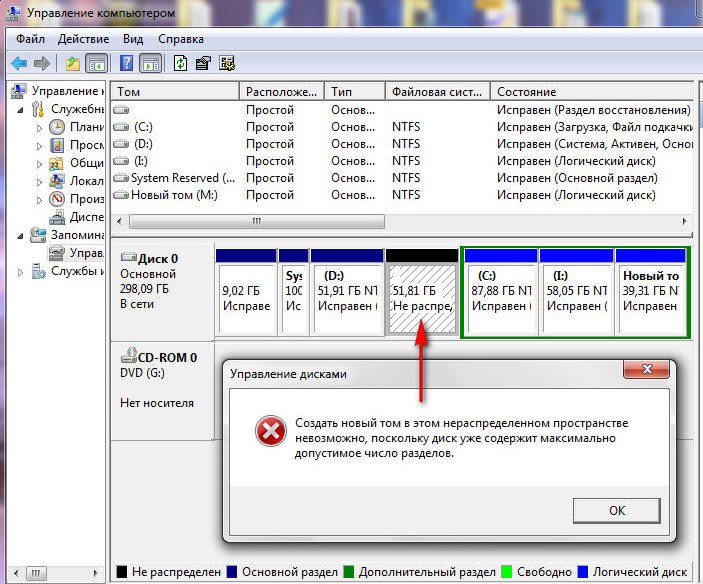Image resolution: width=703 pixels, height=584 pixels.
Task: Toggle the Show/Hide Action Pane icon
Action: [x=151, y=64]
